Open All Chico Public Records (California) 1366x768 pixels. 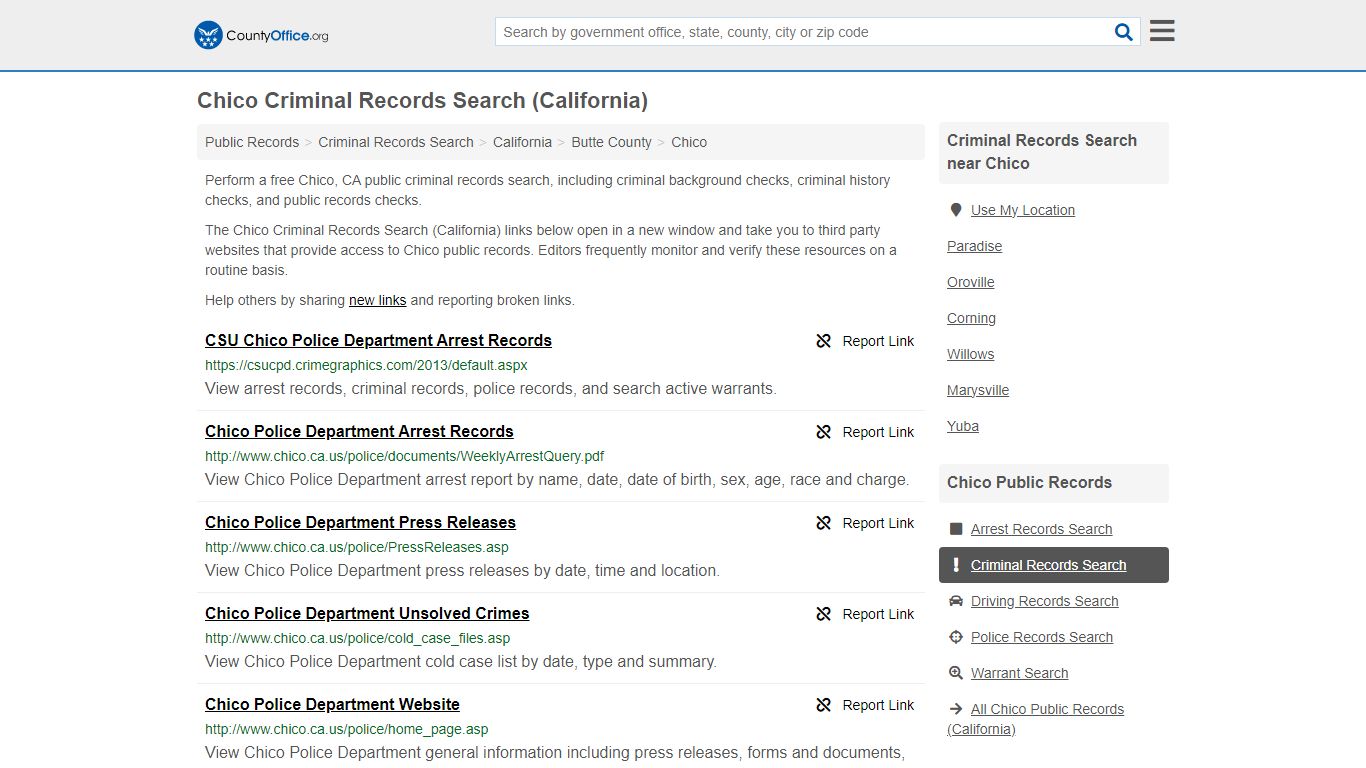pyautogui.click(x=1035, y=719)
